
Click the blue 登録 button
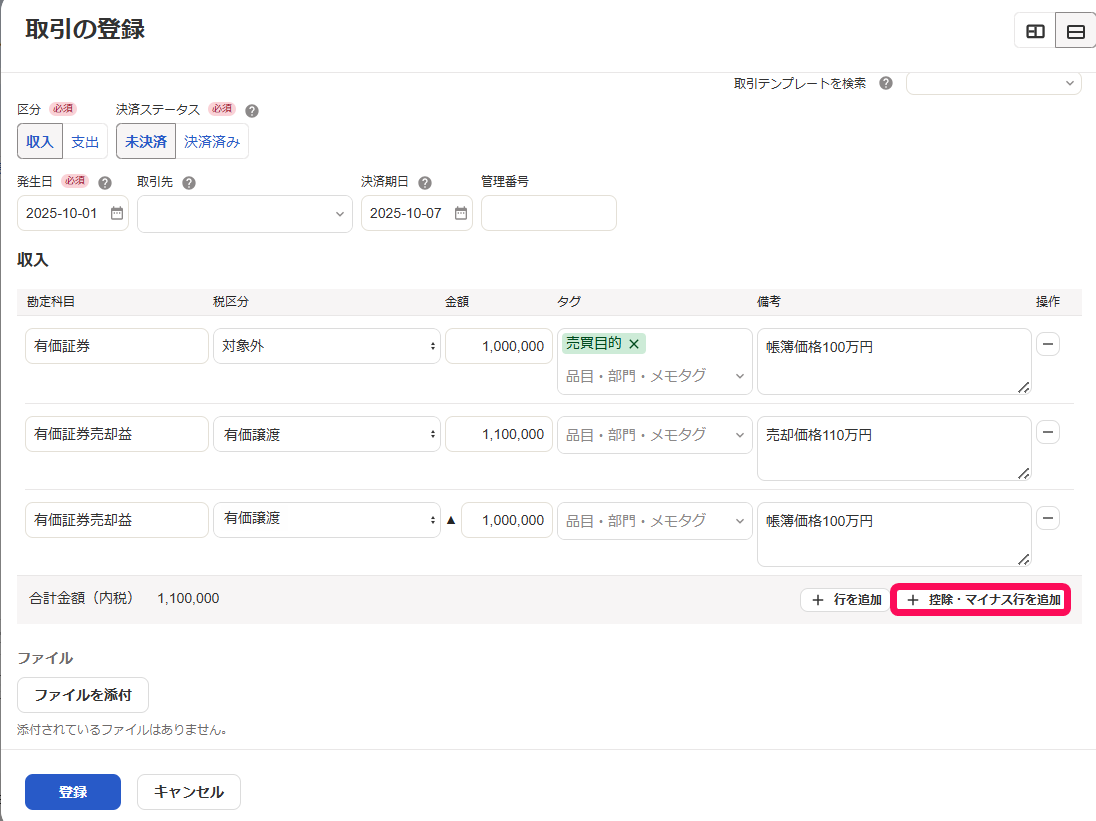coord(73,792)
